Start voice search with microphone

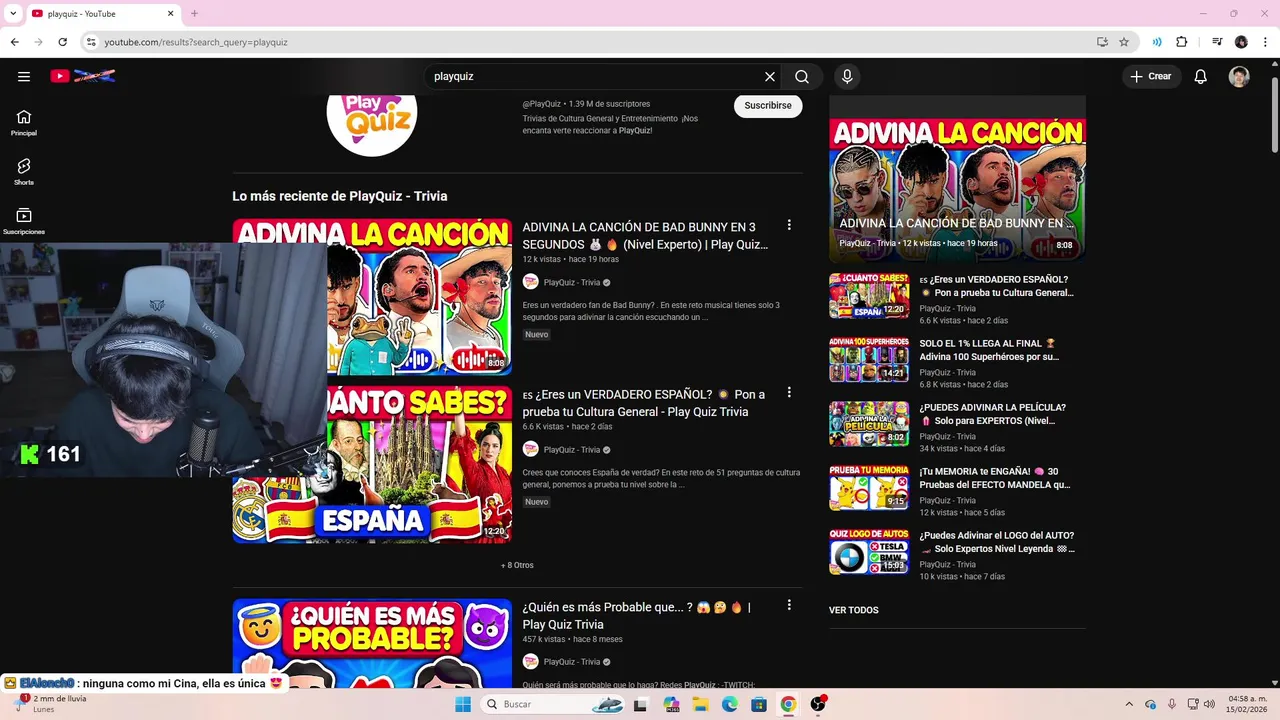click(x=847, y=76)
